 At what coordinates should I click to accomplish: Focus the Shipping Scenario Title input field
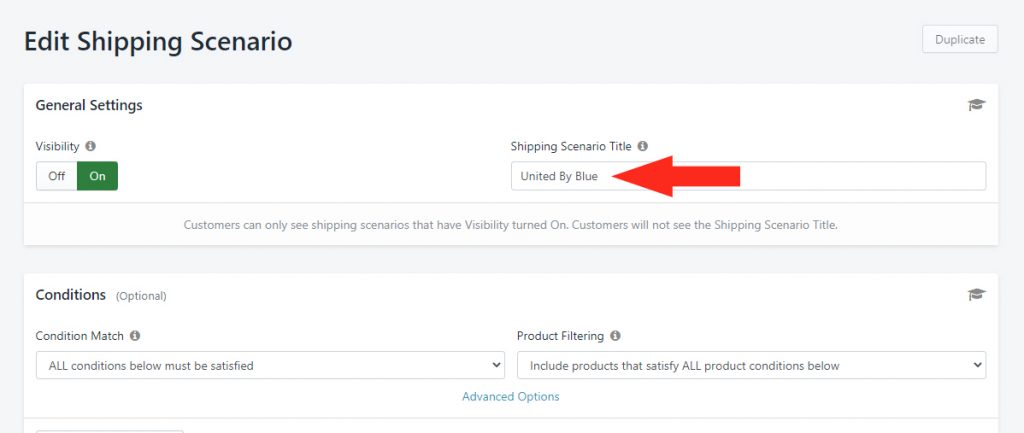pos(748,176)
